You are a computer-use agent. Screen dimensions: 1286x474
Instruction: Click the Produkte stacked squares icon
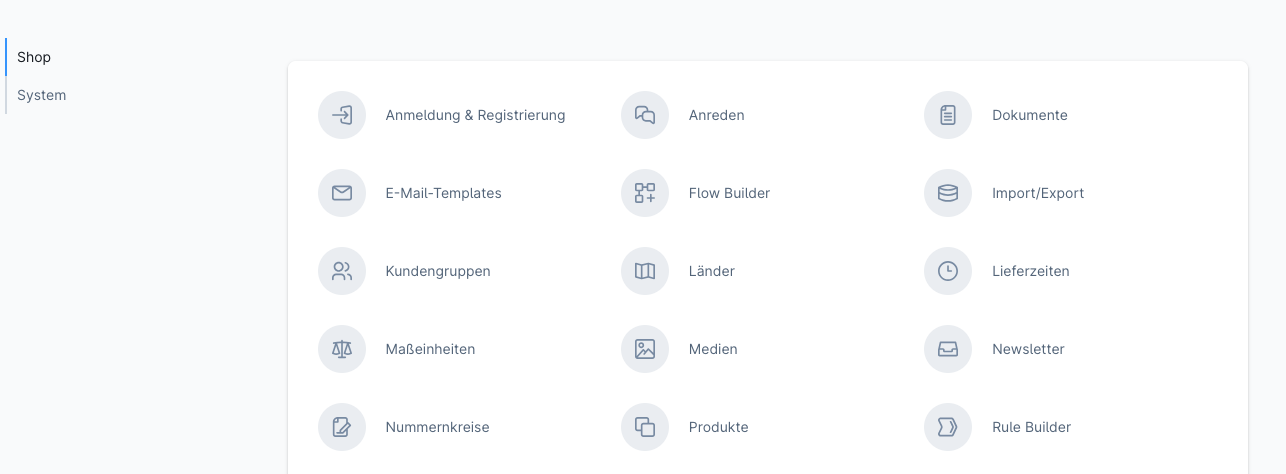[645, 427]
